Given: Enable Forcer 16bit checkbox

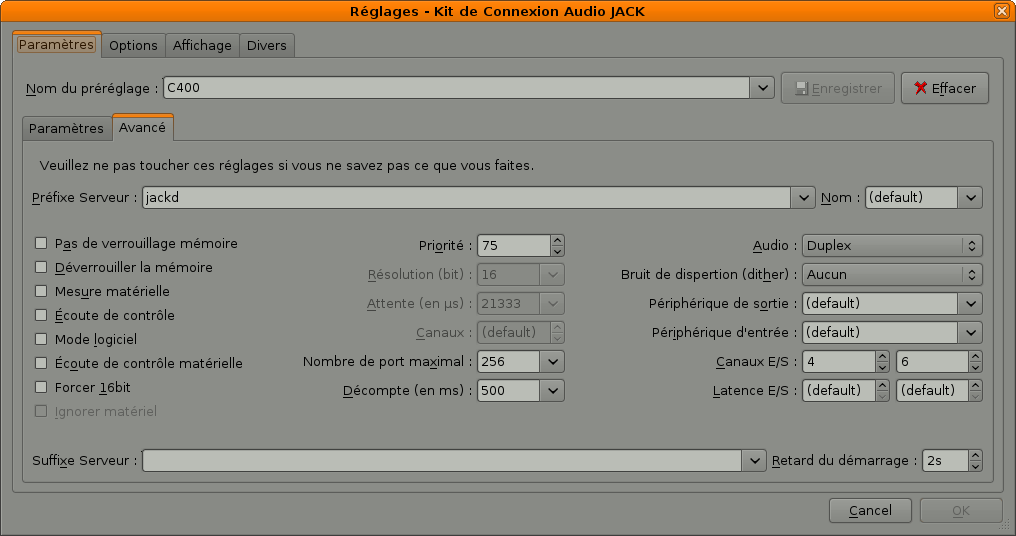Looking at the screenshot, I should [41, 387].
